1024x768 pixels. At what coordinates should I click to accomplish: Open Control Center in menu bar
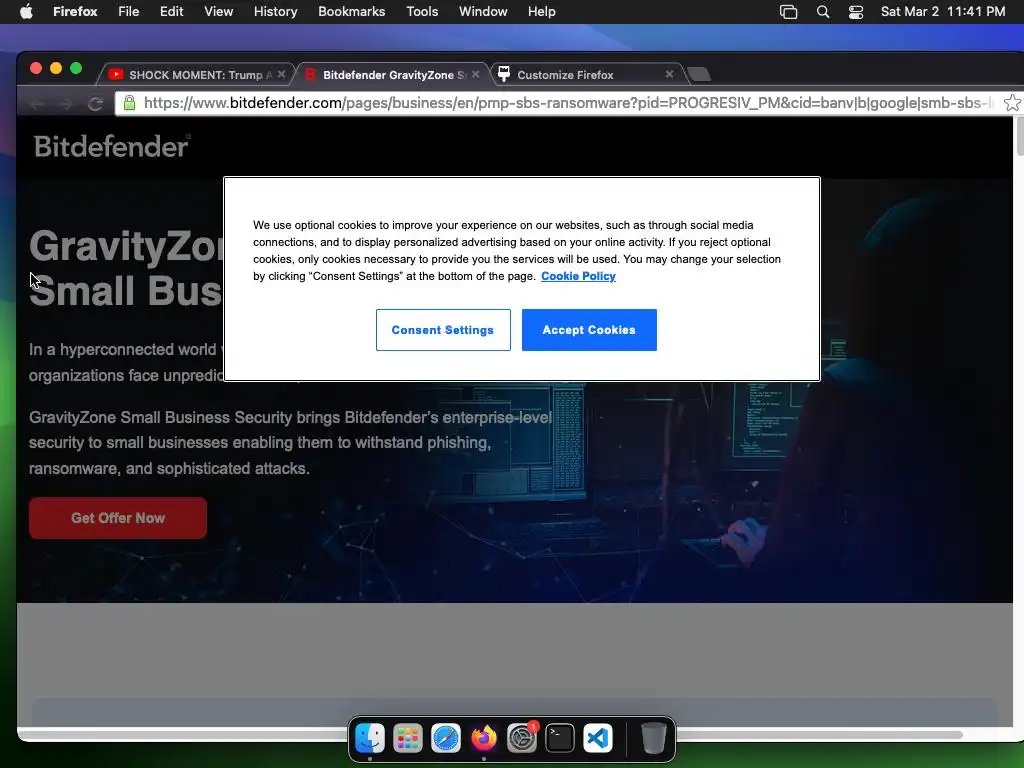(x=856, y=12)
